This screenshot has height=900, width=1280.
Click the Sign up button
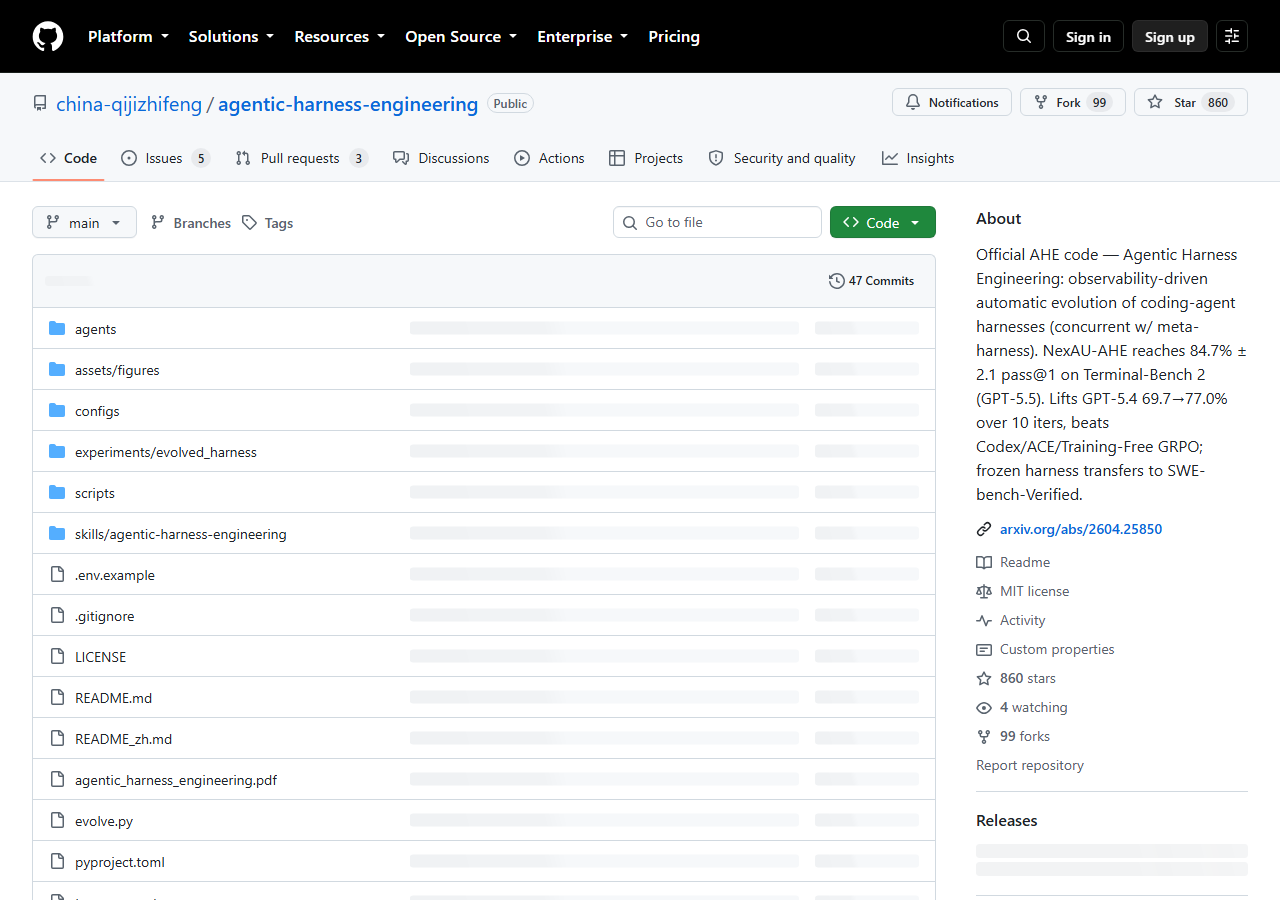1170,37
